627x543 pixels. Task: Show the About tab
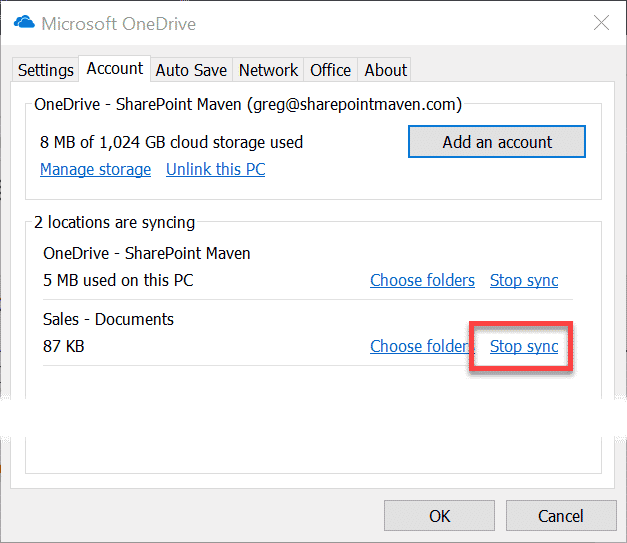click(x=385, y=70)
